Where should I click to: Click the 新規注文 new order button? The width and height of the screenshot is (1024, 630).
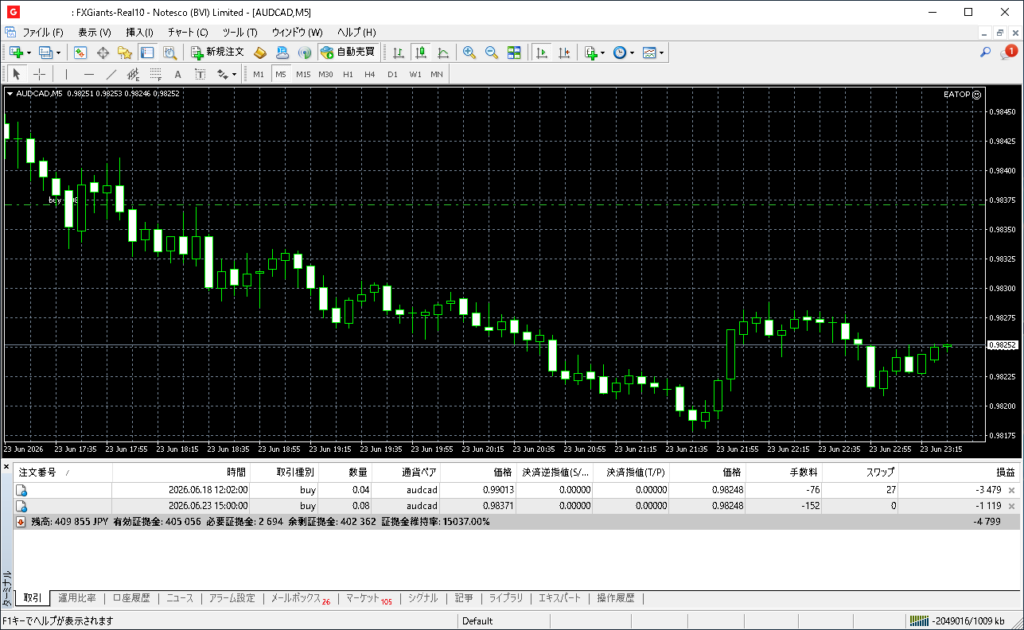click(217, 52)
